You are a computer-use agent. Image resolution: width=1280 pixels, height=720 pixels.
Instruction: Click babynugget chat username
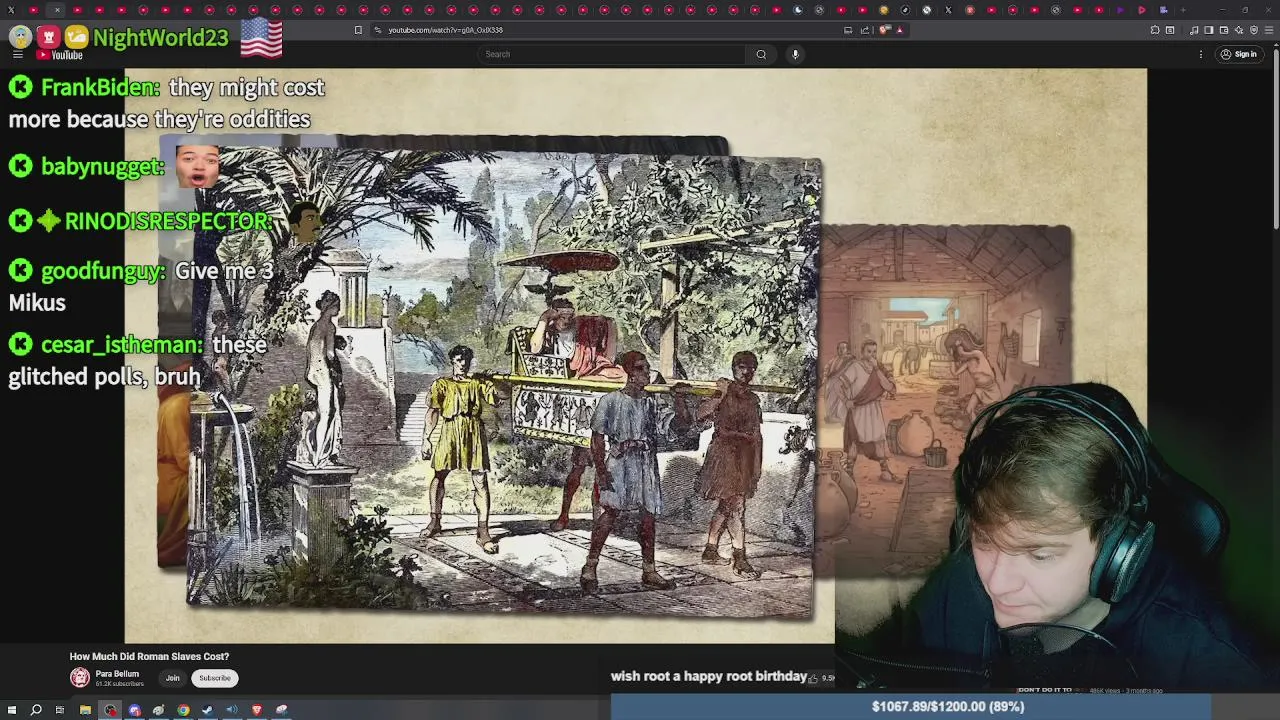pyautogui.click(x=102, y=167)
